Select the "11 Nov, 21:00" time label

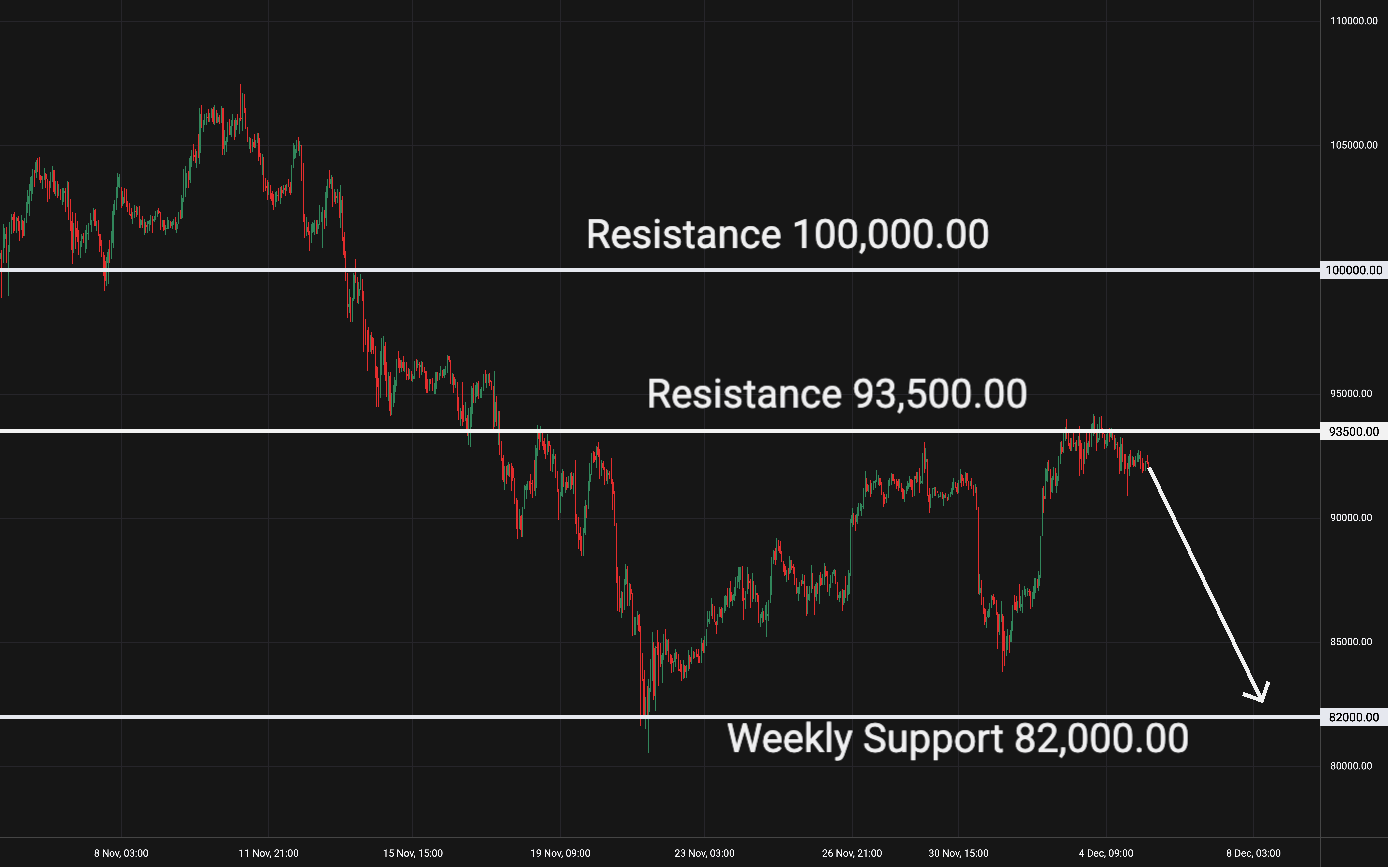click(268, 853)
